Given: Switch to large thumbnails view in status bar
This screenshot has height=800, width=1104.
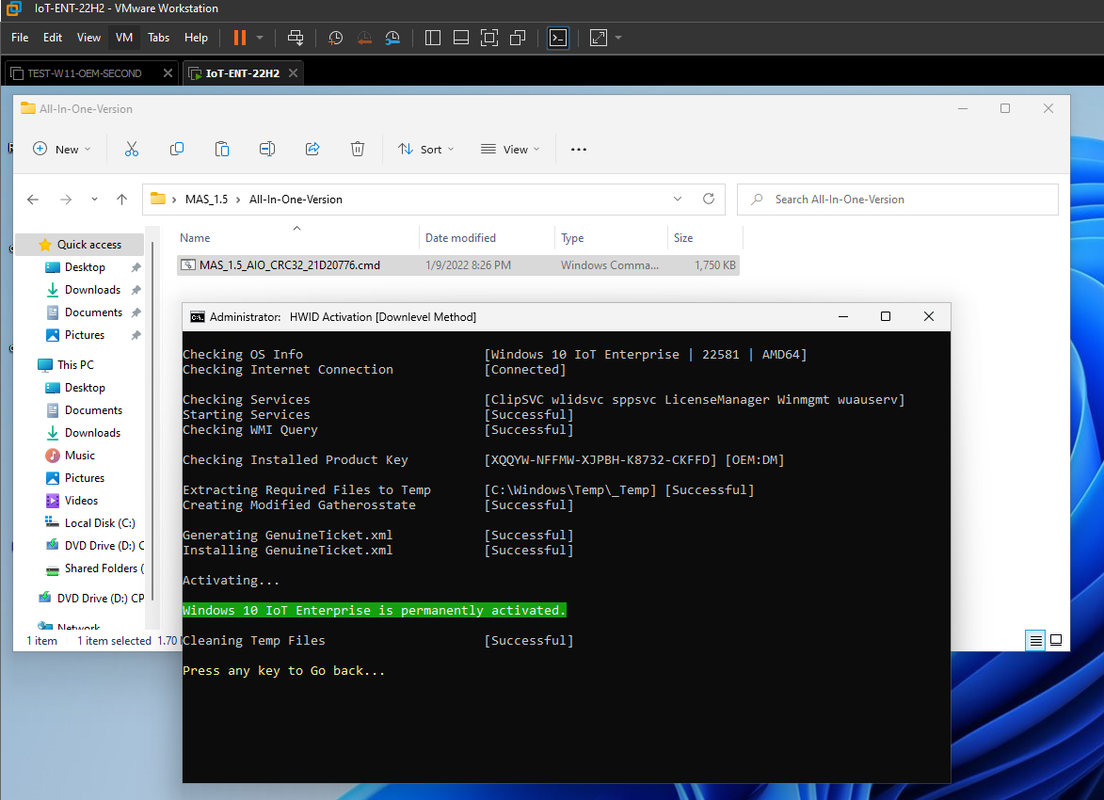Looking at the screenshot, I should tap(1056, 640).
